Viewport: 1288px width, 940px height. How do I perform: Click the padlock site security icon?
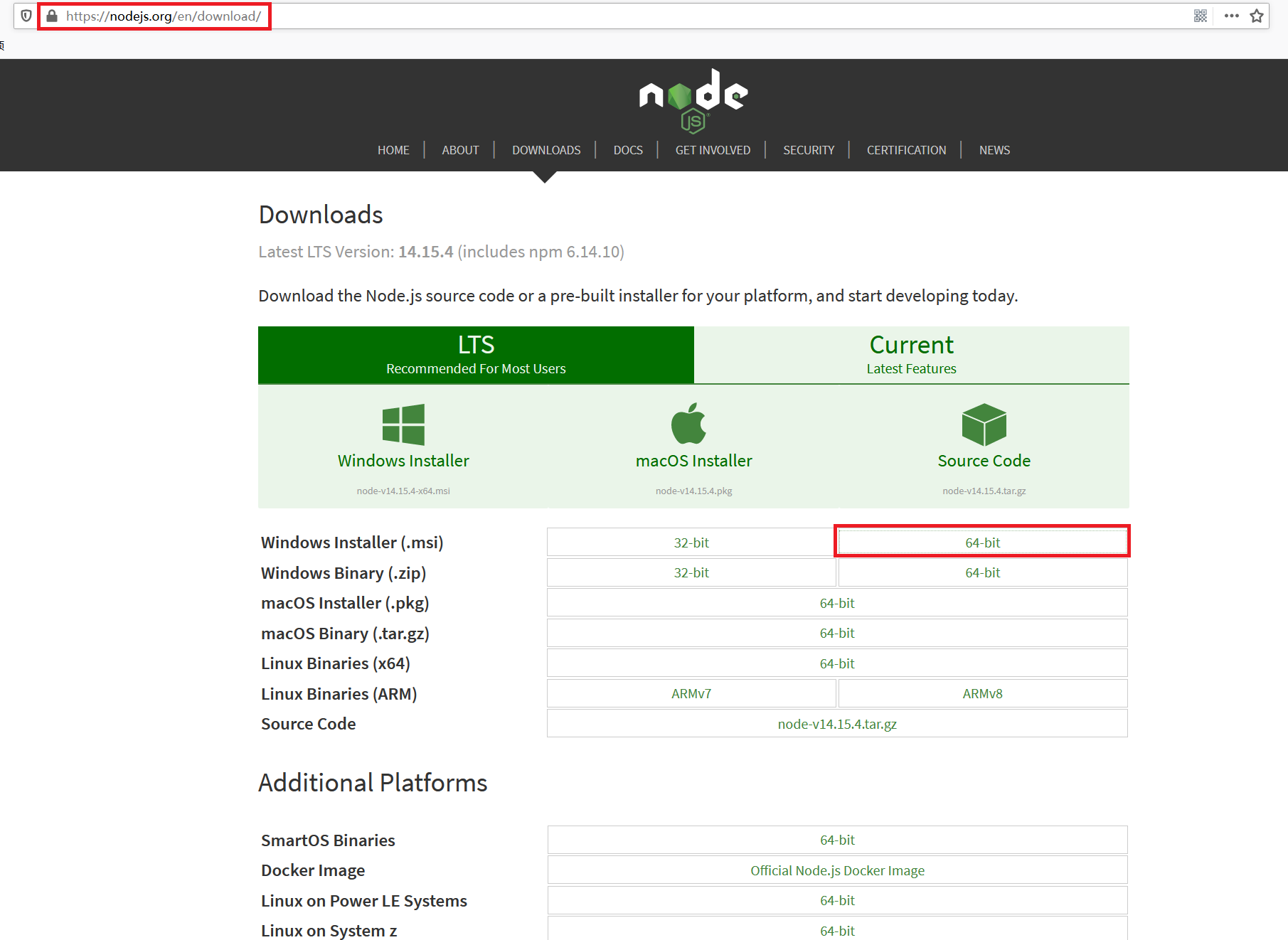tap(52, 16)
